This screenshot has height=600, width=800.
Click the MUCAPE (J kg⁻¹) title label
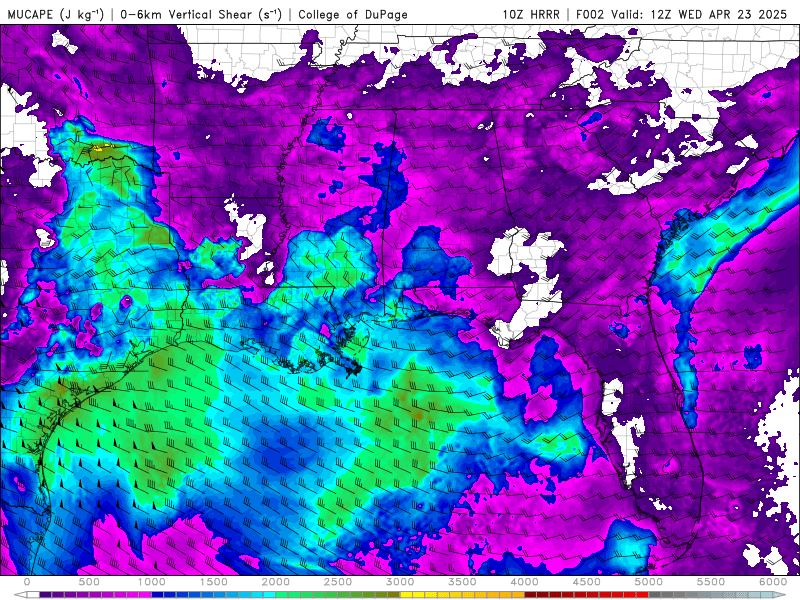[x=56, y=14]
